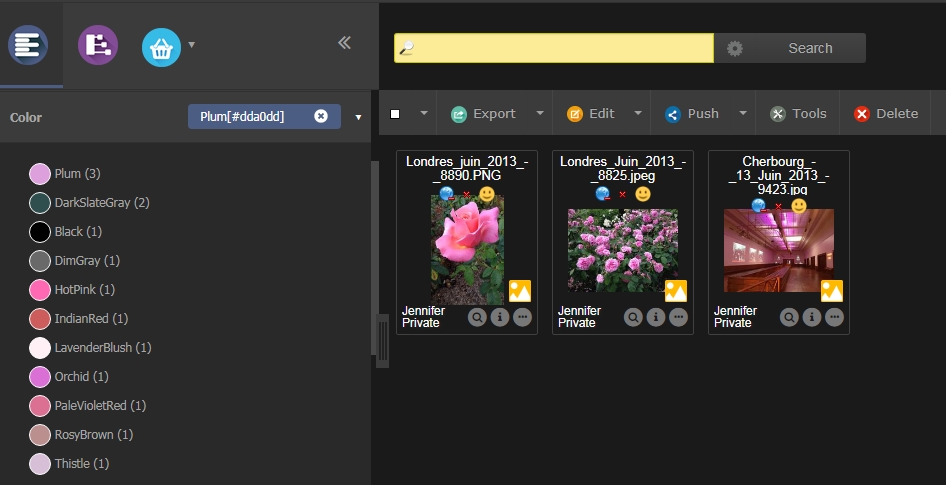Click smiley icon on Londres_juin_2013_-_8890.PNG card
The width and height of the screenshot is (946, 485).
487,194
